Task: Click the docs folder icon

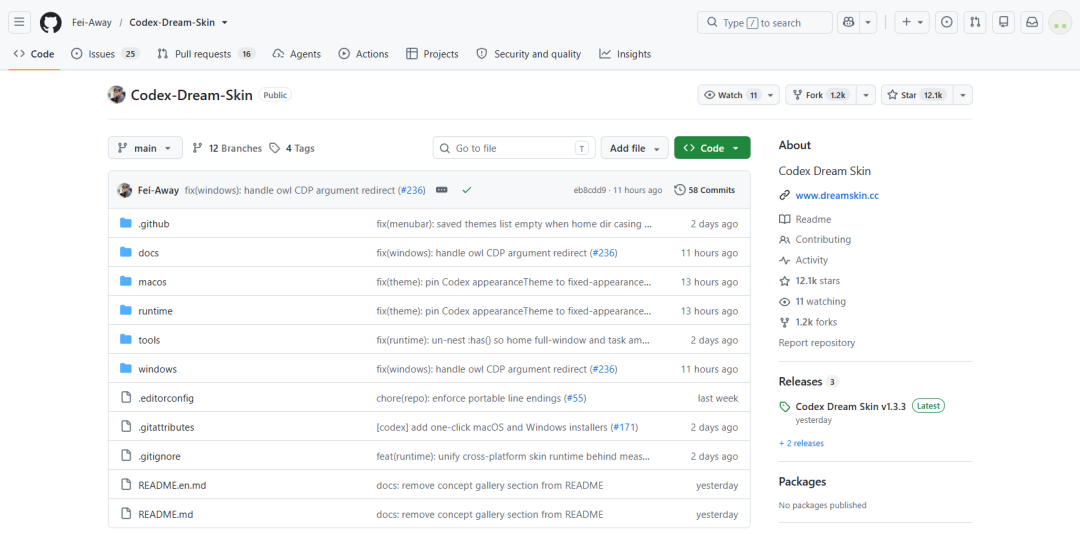Action: [125, 252]
